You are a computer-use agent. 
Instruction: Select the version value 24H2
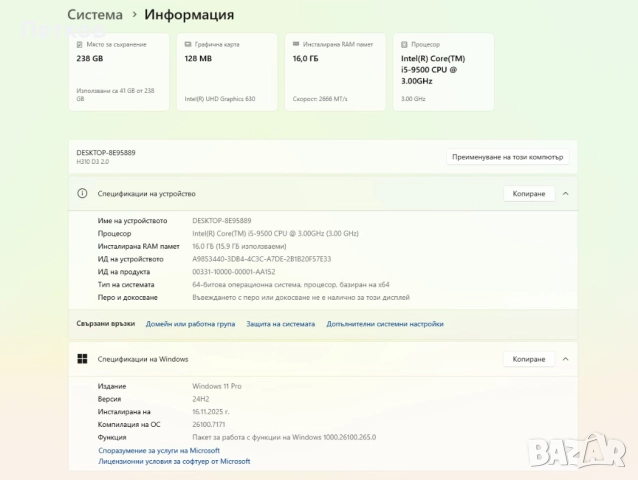coord(201,399)
